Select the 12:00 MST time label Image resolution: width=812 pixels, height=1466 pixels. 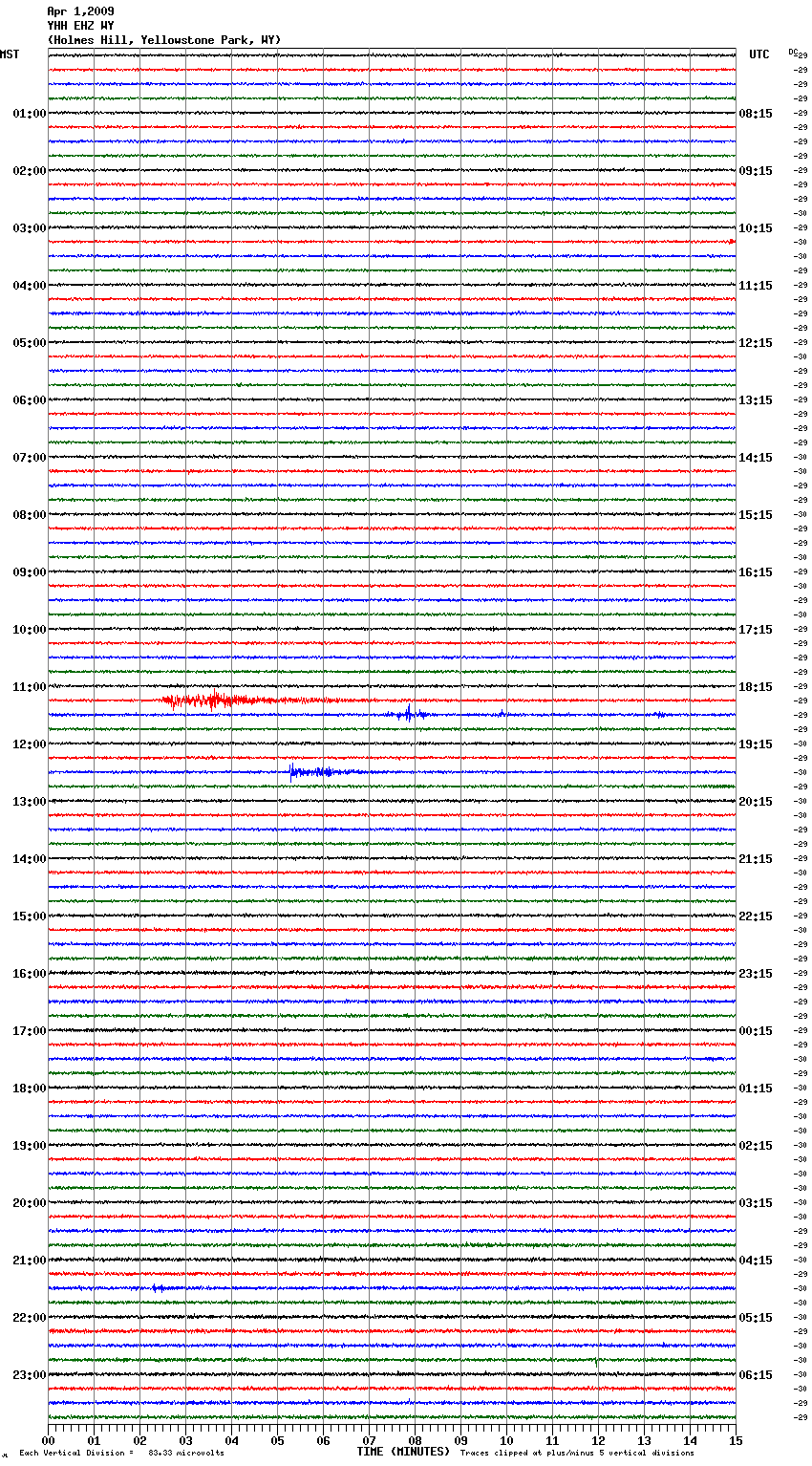30,744
